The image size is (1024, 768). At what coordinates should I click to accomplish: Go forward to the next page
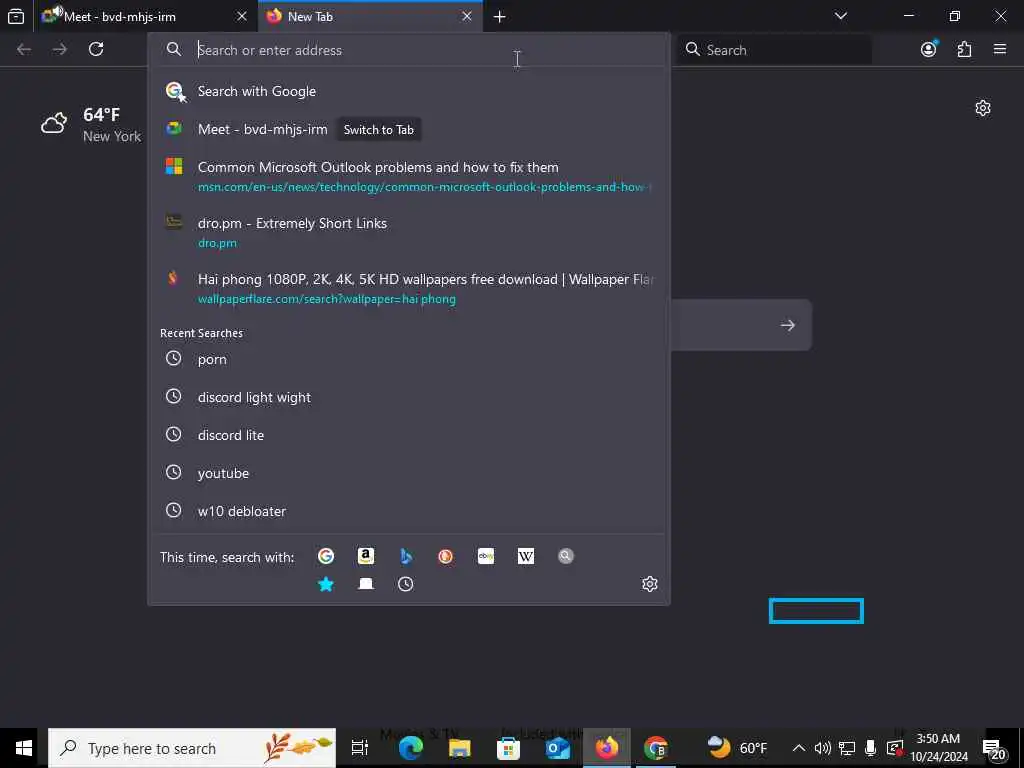tap(60, 49)
